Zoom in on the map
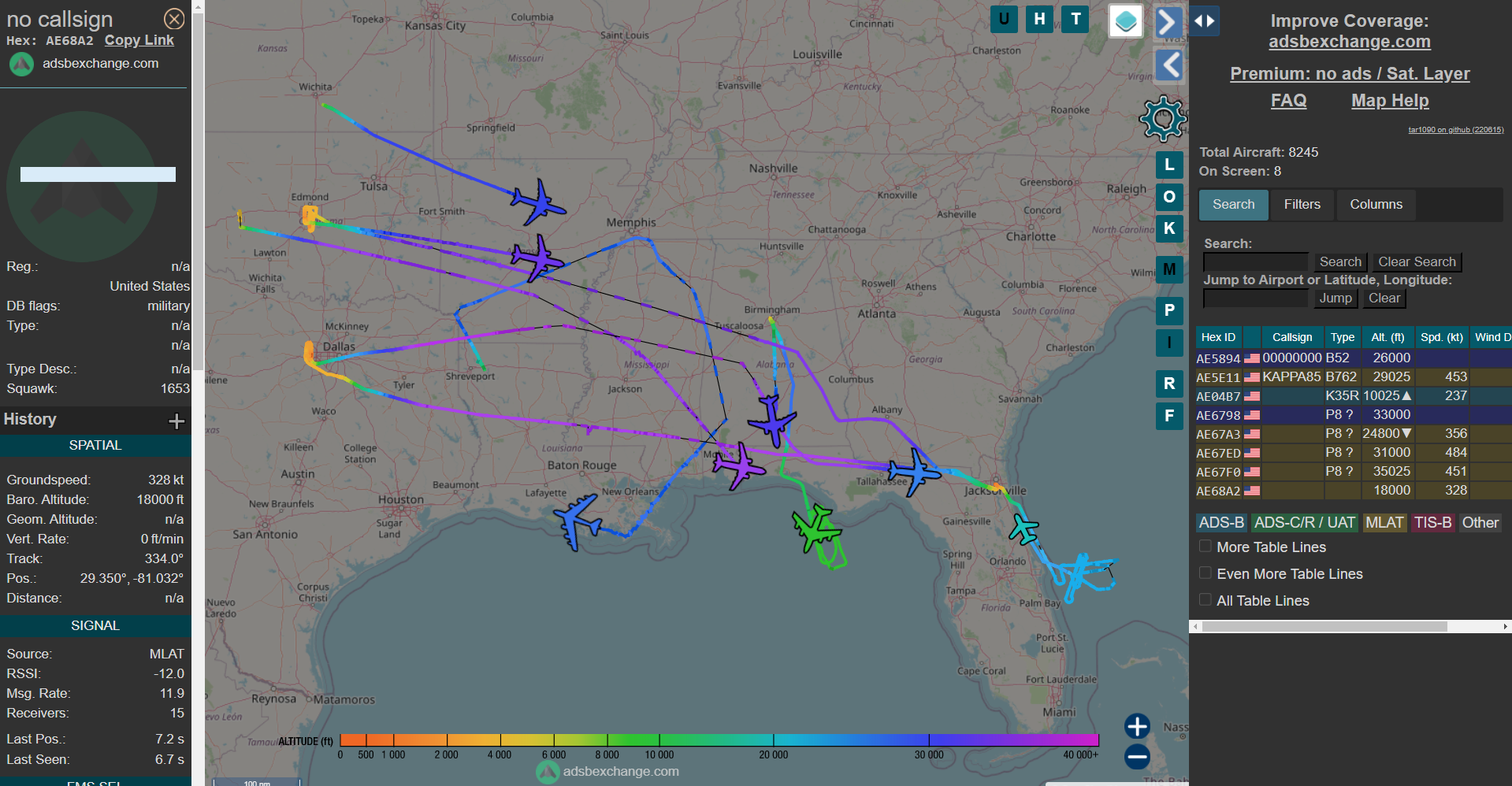This screenshot has width=1512, height=786. [1137, 726]
